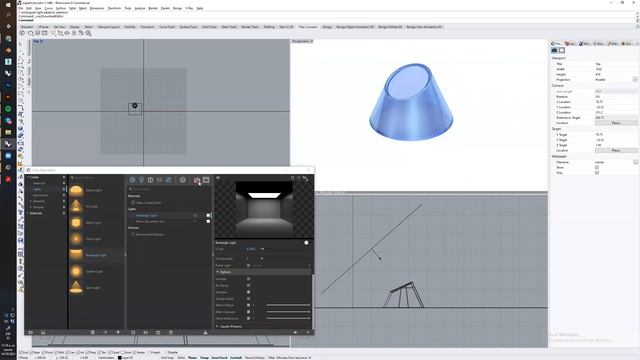Open Materials category in Asset Editor toolbar
640x360 pixels.
click(132, 180)
